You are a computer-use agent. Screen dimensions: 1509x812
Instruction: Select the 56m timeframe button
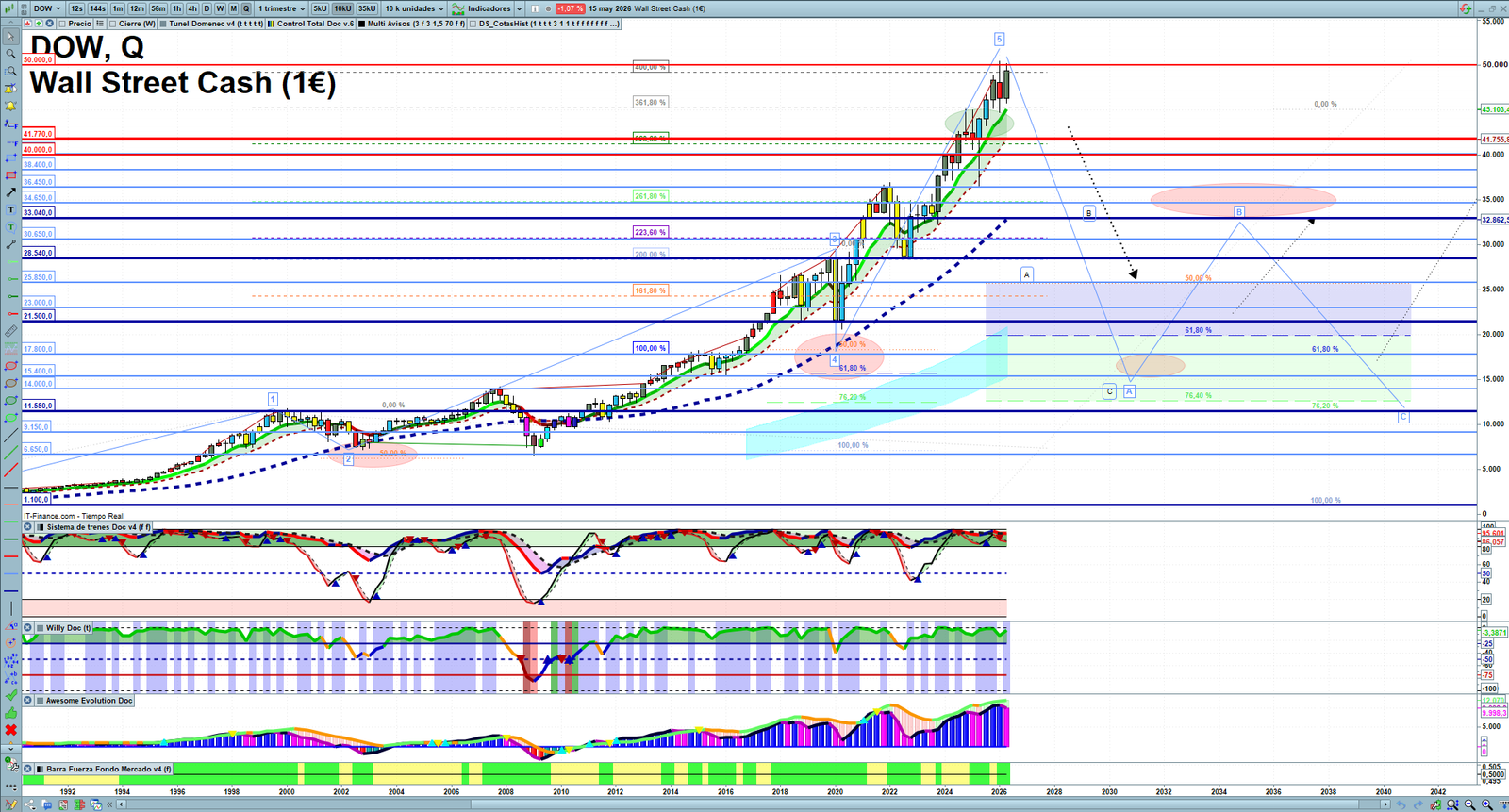[x=158, y=8]
